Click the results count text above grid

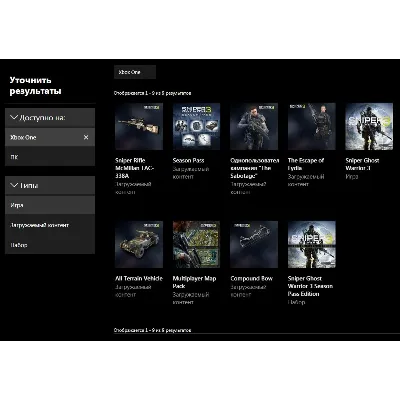[153, 93]
